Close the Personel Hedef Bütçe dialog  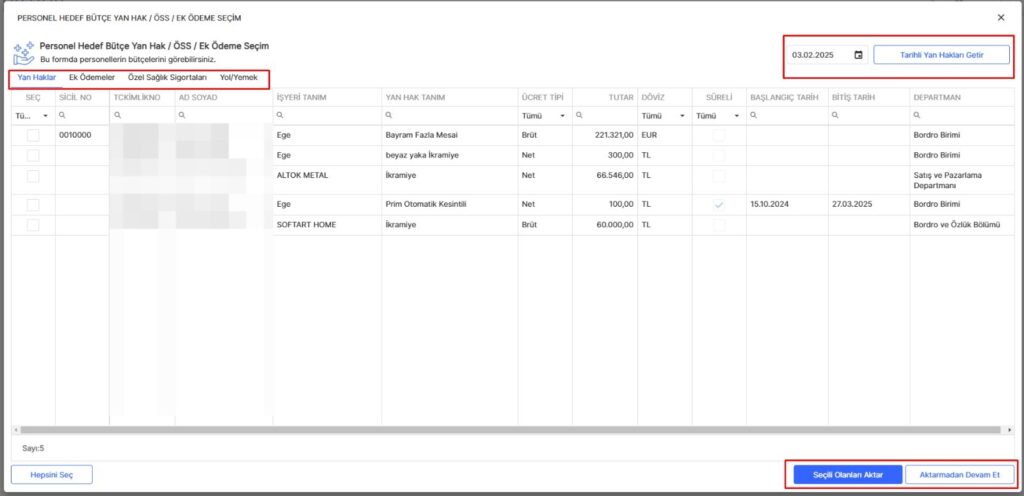coord(1001,18)
